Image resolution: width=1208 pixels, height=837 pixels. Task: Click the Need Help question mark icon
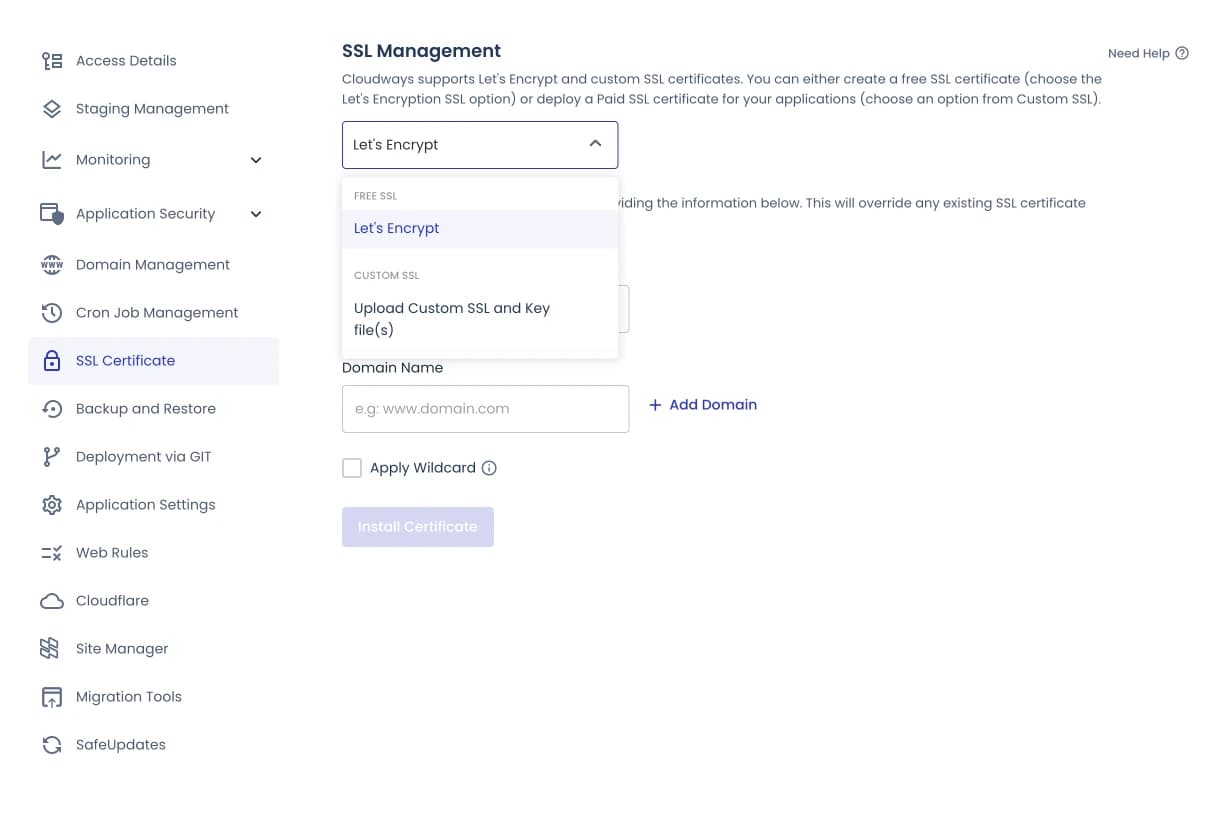pos(1182,53)
